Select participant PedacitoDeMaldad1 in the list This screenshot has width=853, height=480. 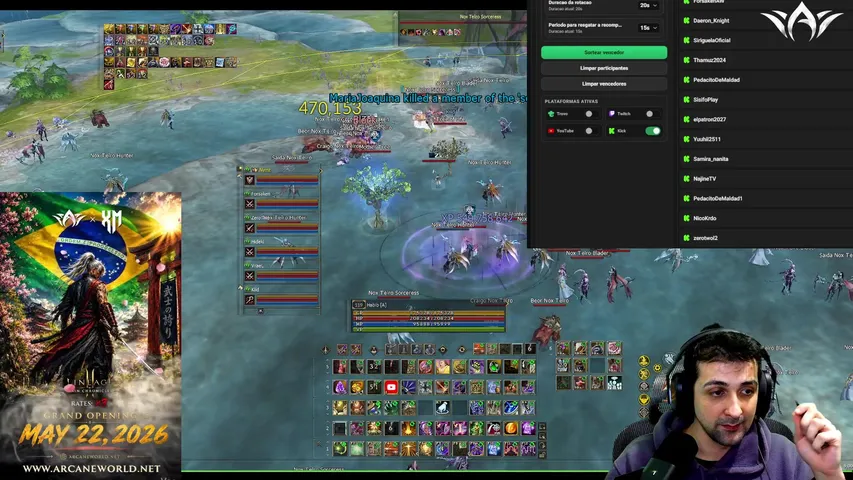coord(718,198)
